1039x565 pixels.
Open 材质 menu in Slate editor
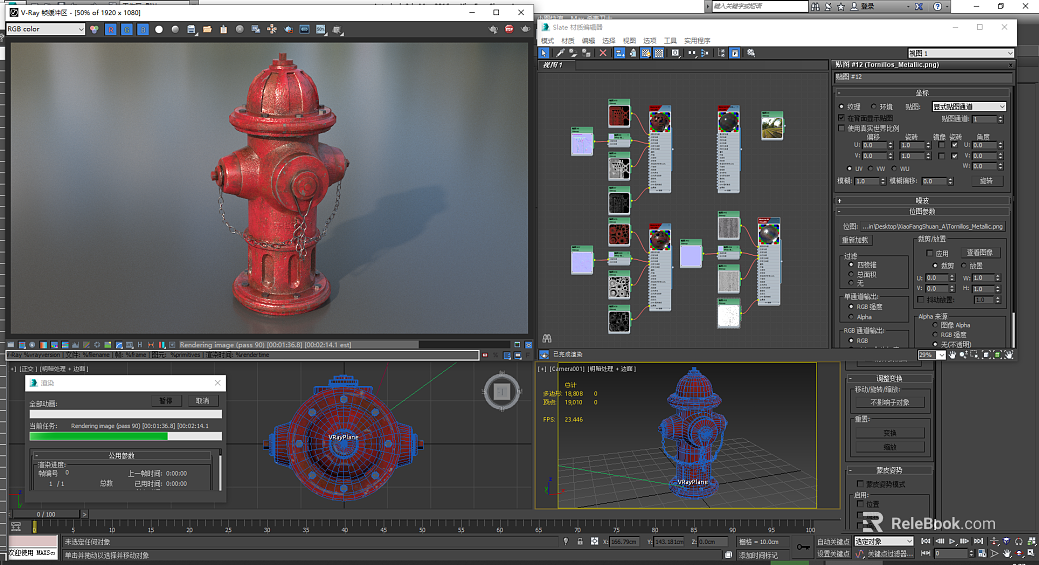tap(568, 41)
